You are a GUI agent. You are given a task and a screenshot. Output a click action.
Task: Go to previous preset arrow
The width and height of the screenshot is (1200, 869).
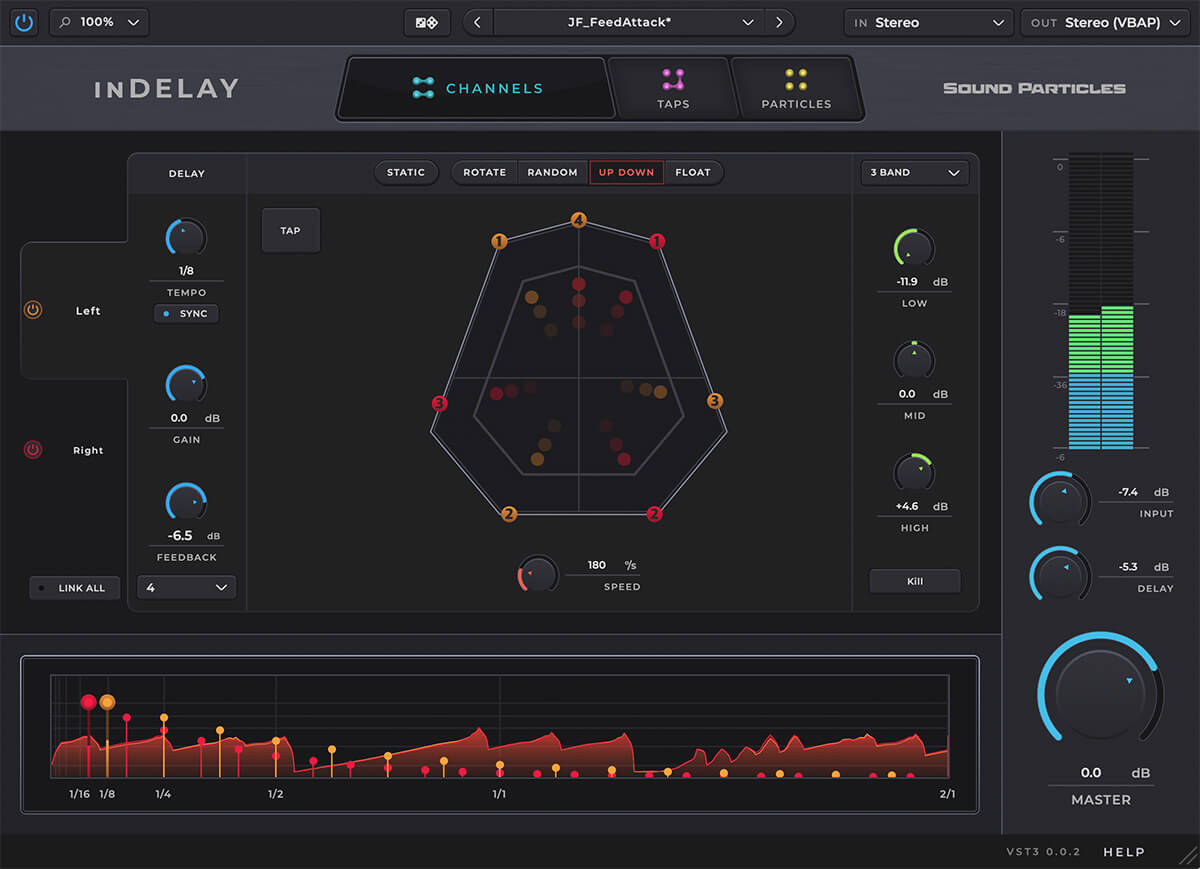point(478,22)
